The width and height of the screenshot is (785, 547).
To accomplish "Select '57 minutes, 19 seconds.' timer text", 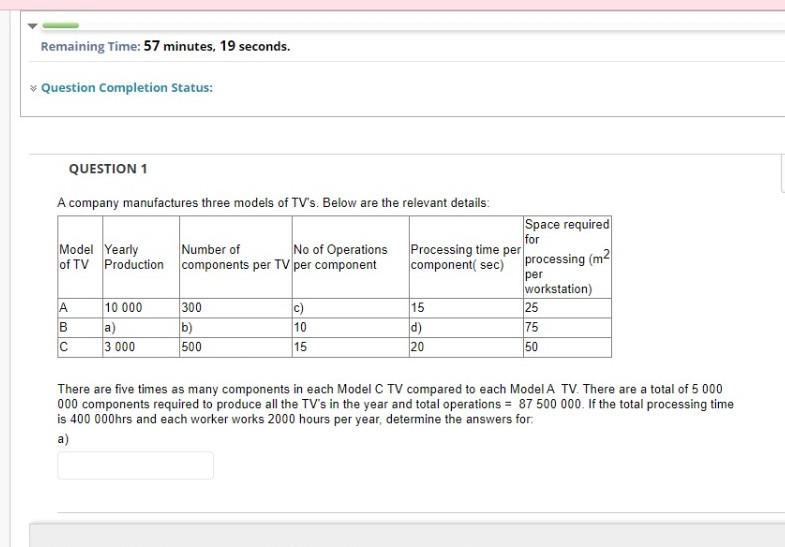I will [217, 46].
